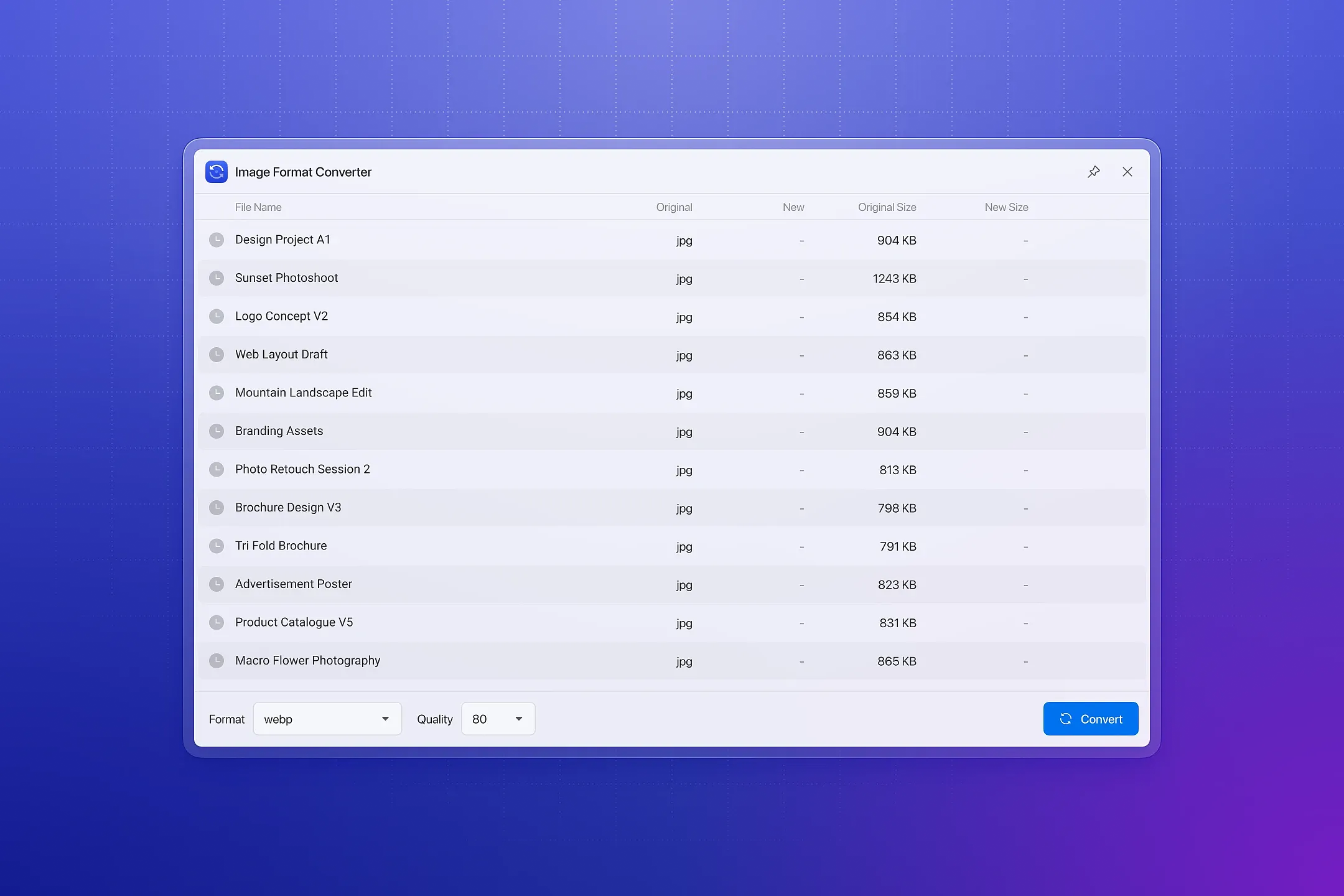The image size is (1344, 896).
Task: Click the clock icon next to Macro Flower Photography
Action: pyautogui.click(x=217, y=661)
